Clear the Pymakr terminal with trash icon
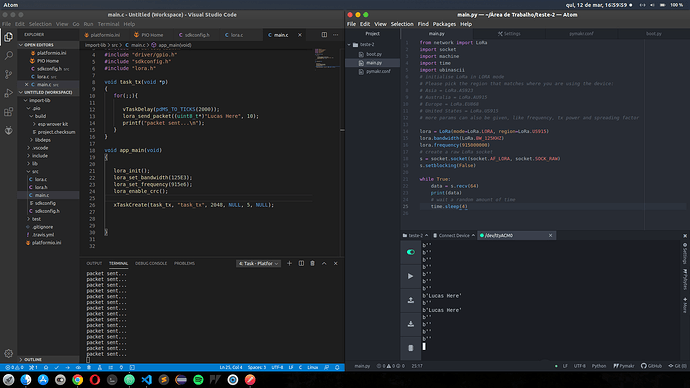This screenshot has height=388, width=690. (411, 348)
